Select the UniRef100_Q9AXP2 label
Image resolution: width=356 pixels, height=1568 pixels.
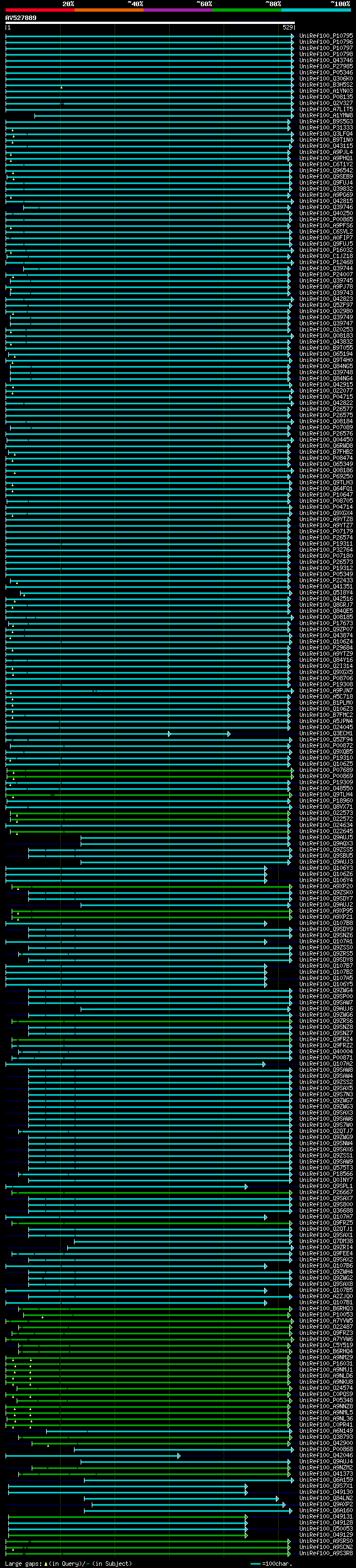pos(326,1505)
